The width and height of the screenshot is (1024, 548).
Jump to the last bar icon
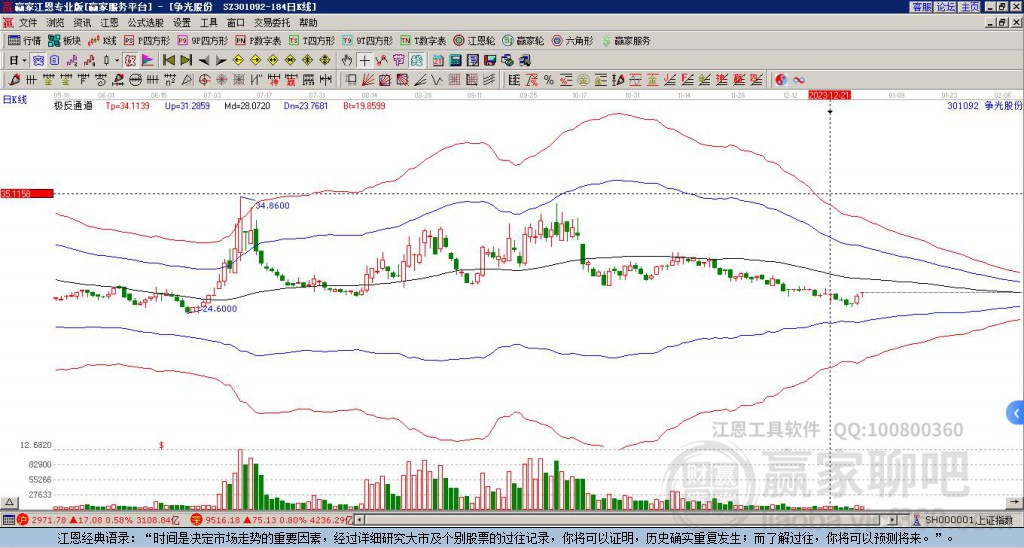point(186,60)
